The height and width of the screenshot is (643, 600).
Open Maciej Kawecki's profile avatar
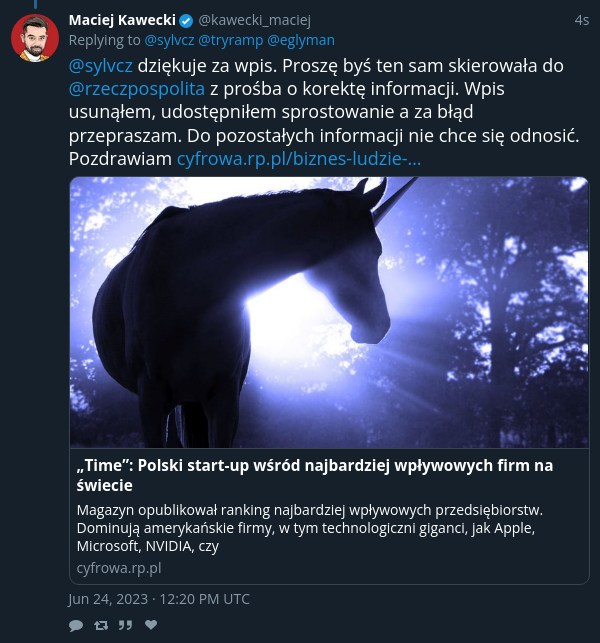click(x=35, y=38)
